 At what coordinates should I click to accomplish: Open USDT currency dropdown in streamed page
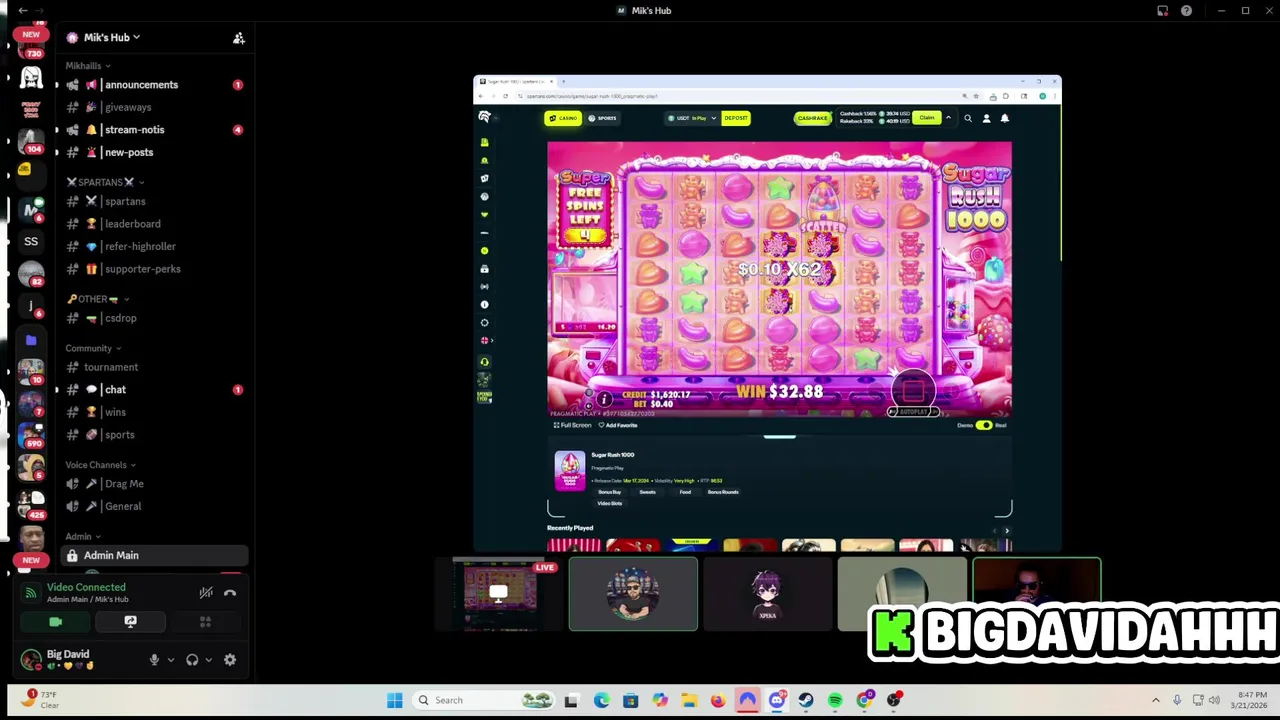[x=692, y=118]
